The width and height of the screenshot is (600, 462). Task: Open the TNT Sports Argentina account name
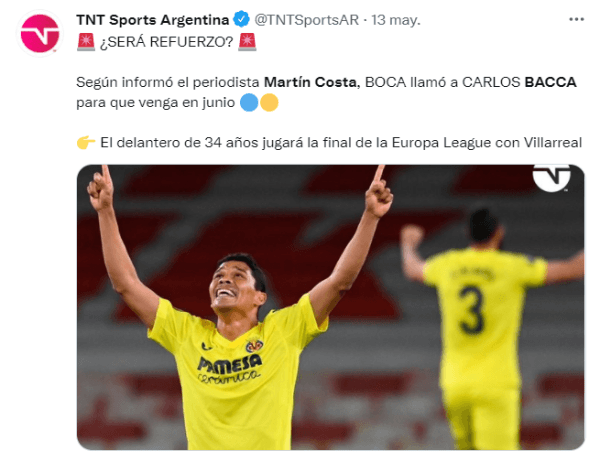point(152,20)
